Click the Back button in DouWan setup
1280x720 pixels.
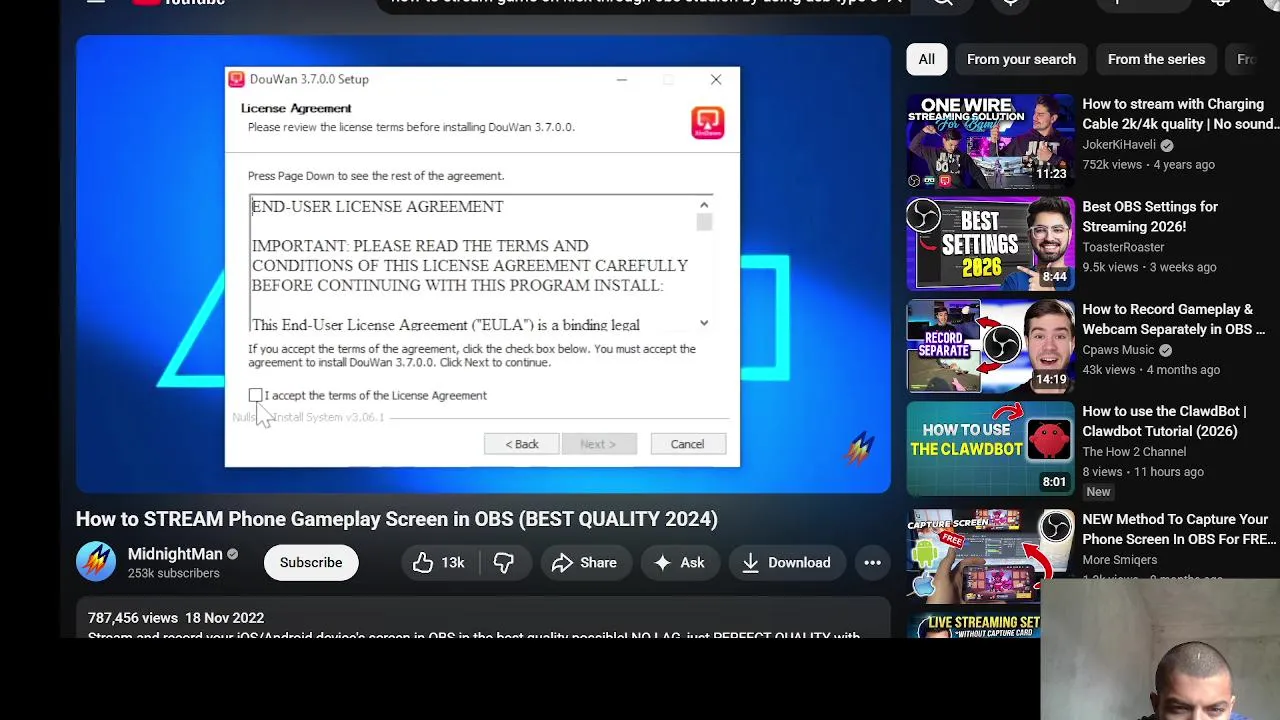click(521, 444)
